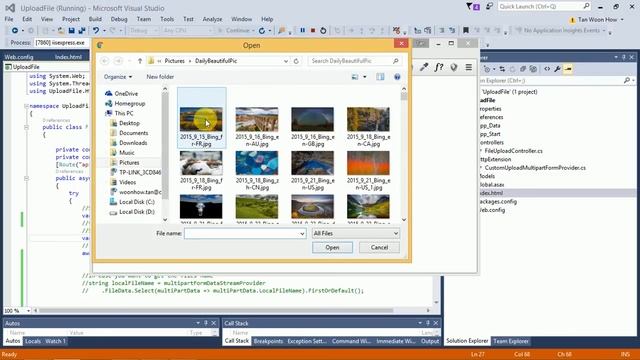The width and height of the screenshot is (640, 360).
Task: Expand the File name combo box arrow
Action: click(x=302, y=233)
